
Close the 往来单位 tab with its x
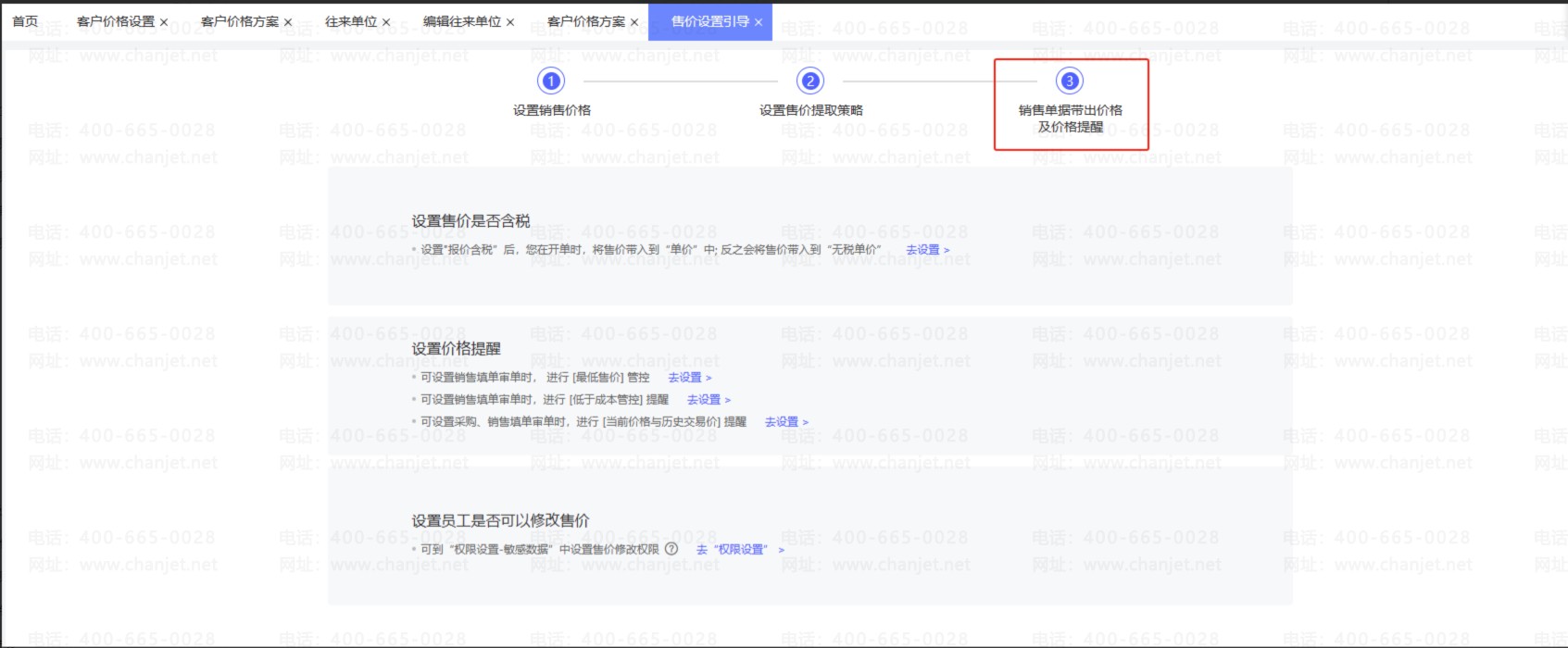(386, 22)
